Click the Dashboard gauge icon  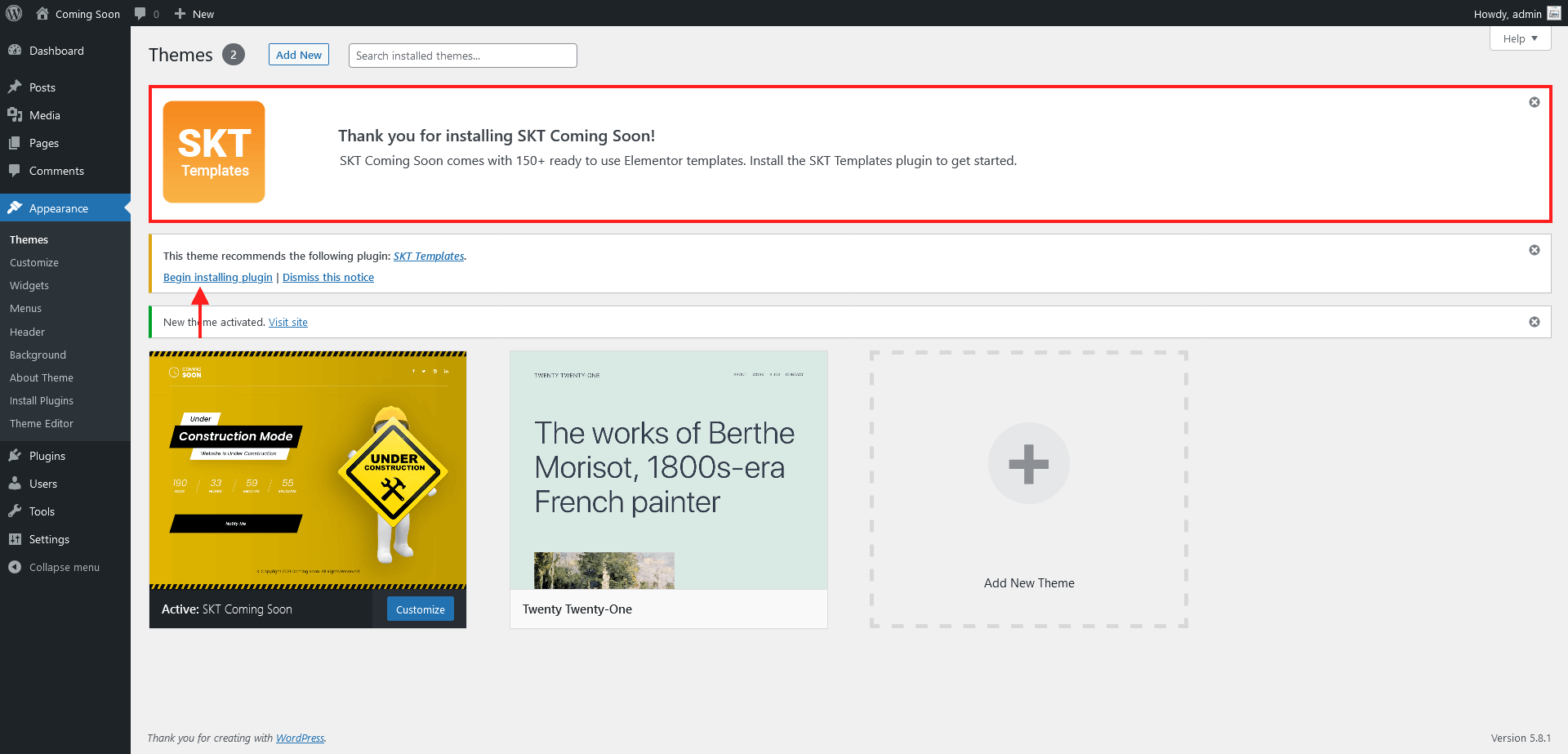15,50
